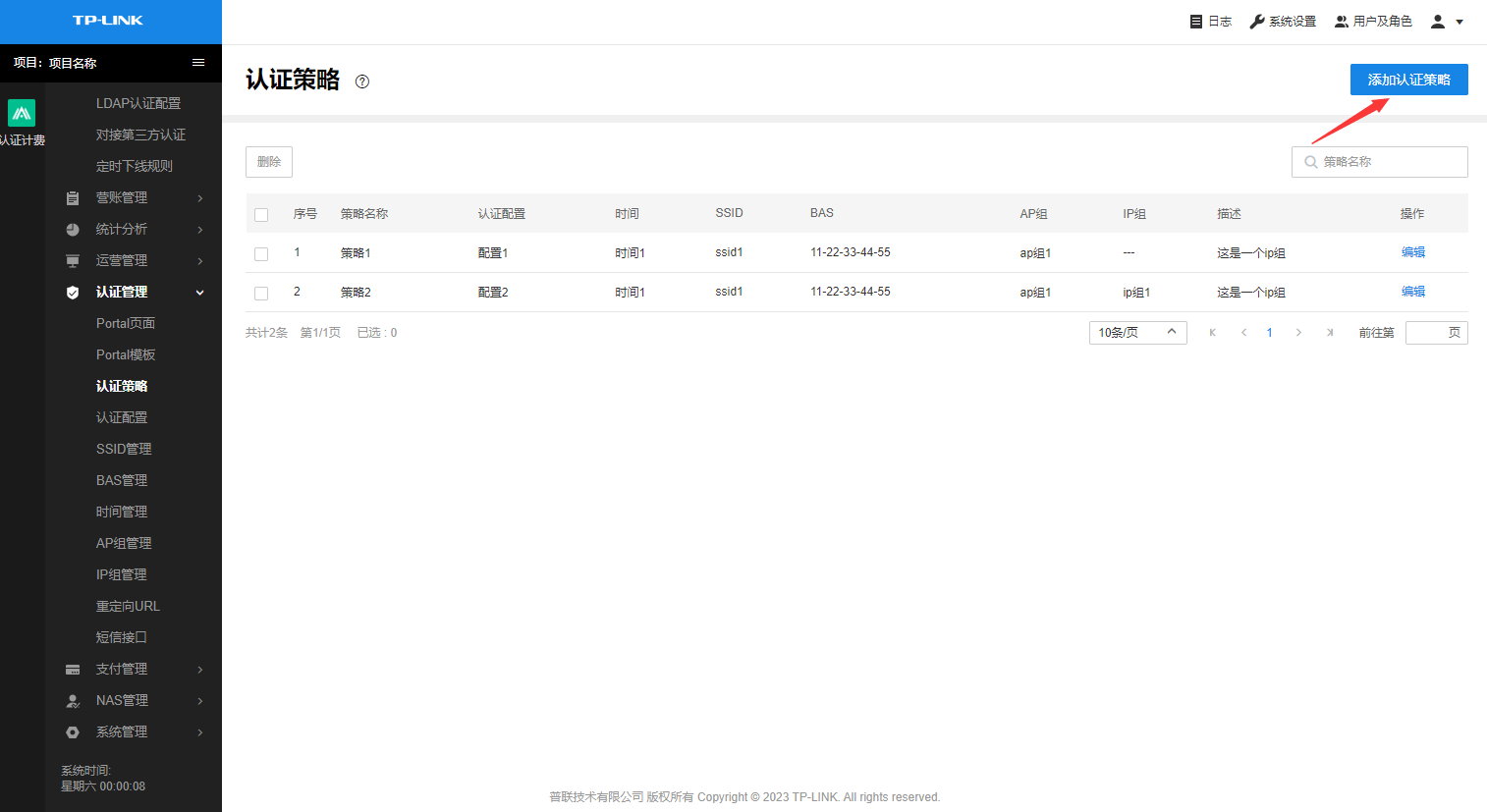Open the Portal模板 menu item
The height and width of the screenshot is (812, 1487).
pyautogui.click(x=126, y=354)
